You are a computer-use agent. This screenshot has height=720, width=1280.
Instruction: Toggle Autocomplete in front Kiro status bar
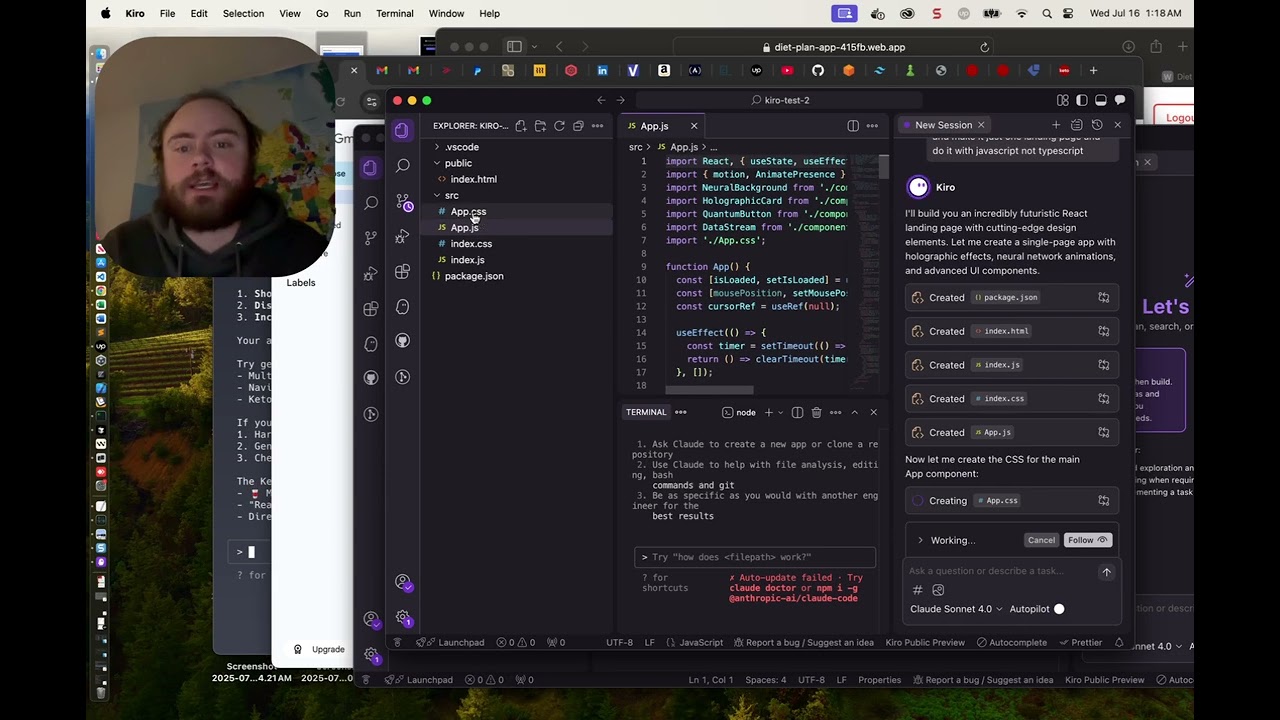pyautogui.click(x=1012, y=642)
